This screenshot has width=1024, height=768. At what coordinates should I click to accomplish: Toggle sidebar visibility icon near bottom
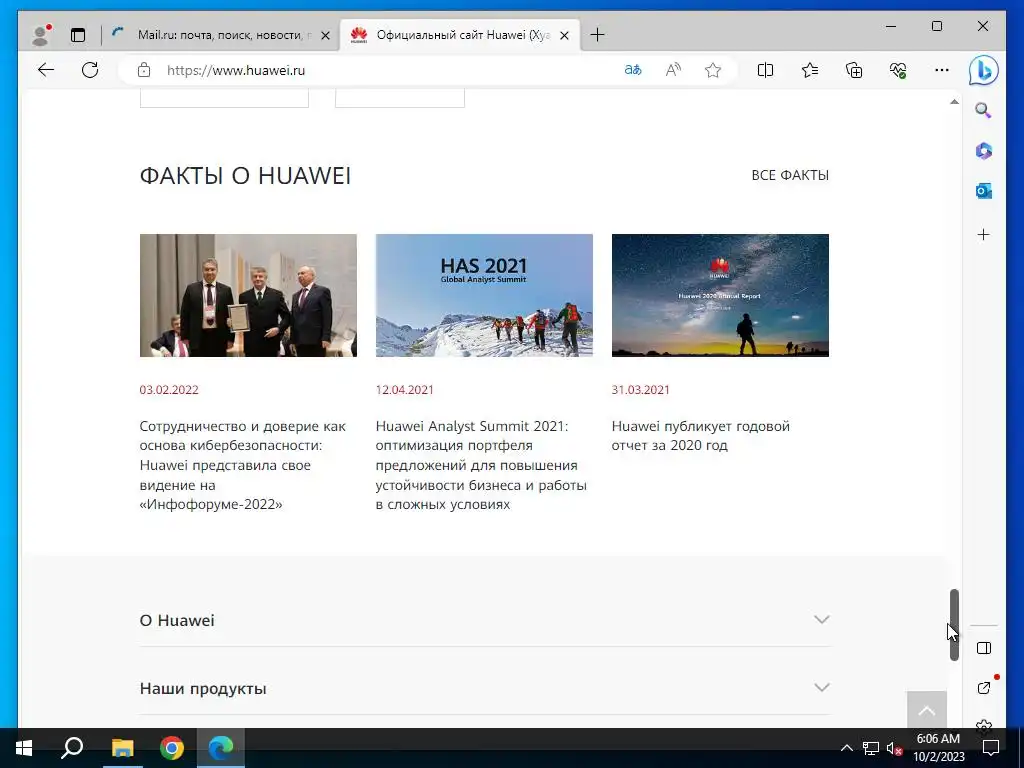coord(984,648)
